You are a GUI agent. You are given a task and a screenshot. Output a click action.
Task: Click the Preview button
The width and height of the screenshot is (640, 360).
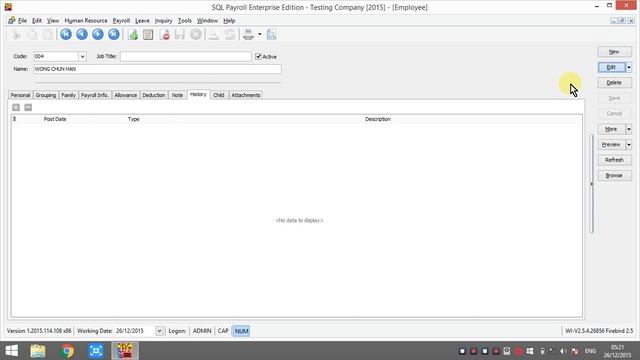click(611, 144)
